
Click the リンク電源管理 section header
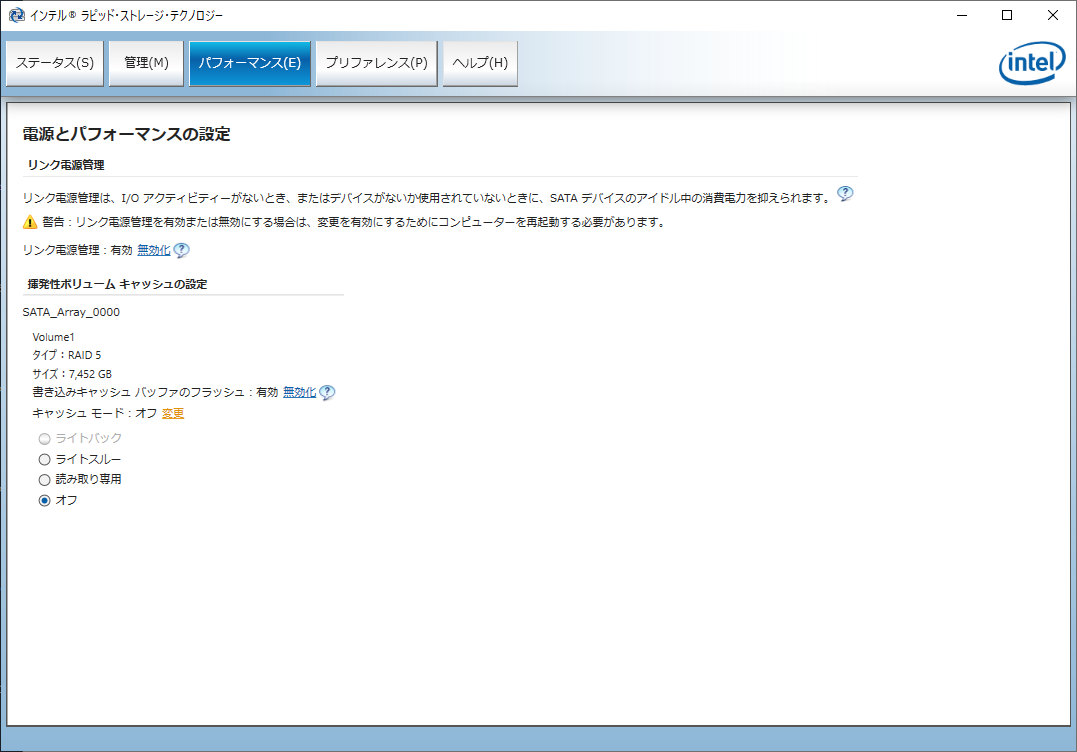point(66,165)
